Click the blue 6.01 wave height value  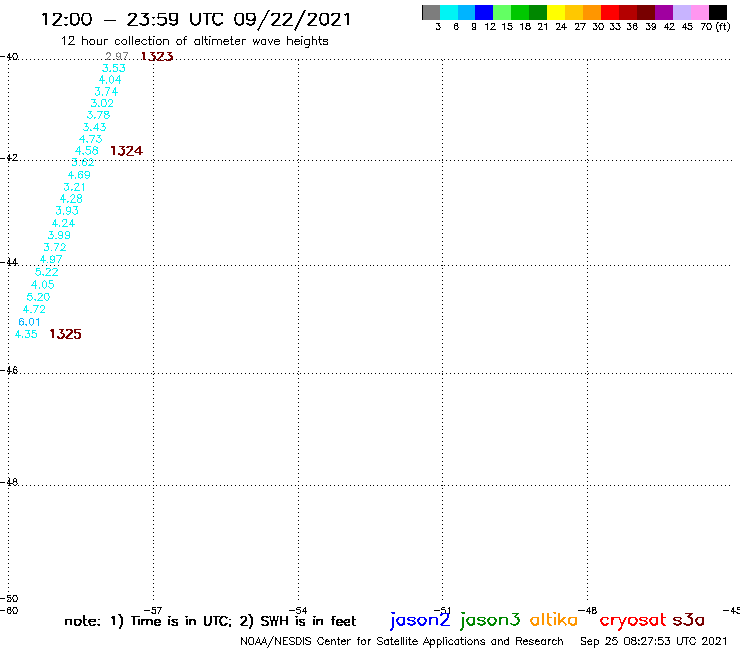point(29,322)
